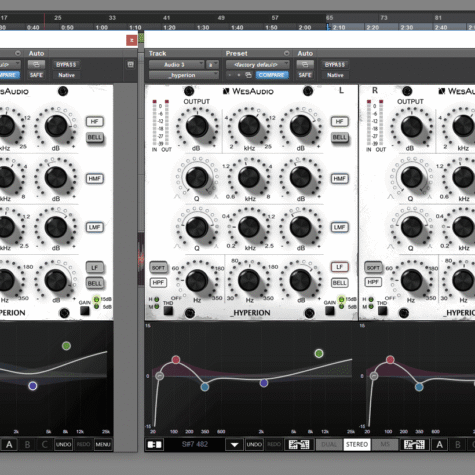Open MENU in the left plugin window

coord(103,445)
